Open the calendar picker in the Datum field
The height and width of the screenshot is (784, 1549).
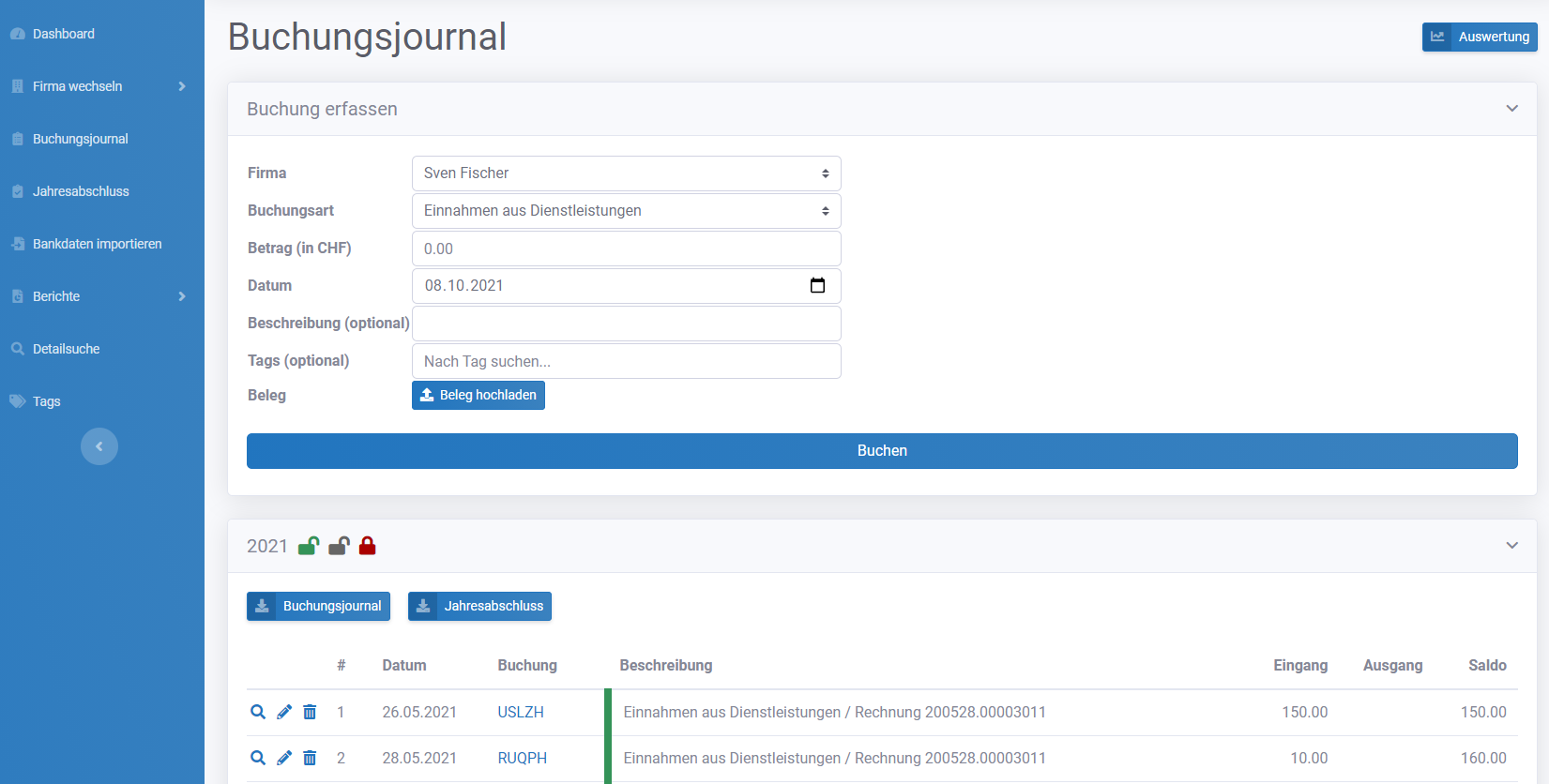click(817, 286)
